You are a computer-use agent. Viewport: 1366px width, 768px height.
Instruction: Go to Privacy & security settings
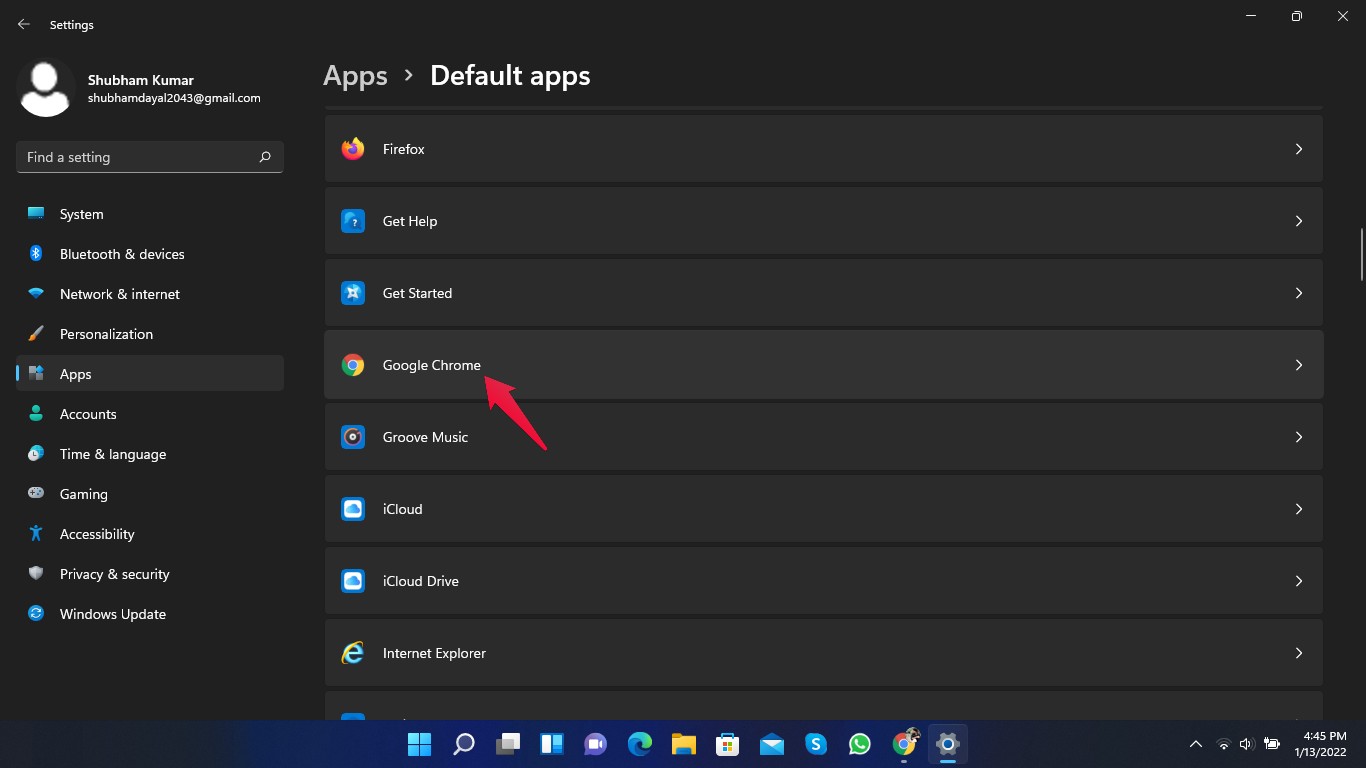click(x=115, y=574)
